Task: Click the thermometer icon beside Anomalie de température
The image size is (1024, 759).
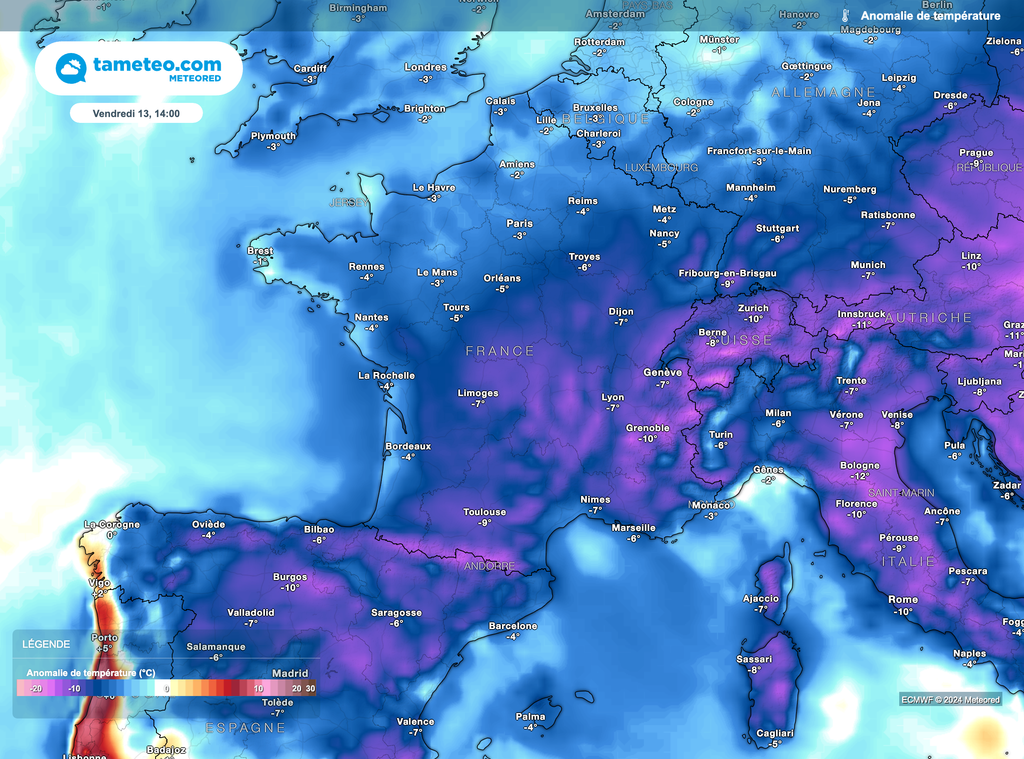Action: click(x=845, y=16)
